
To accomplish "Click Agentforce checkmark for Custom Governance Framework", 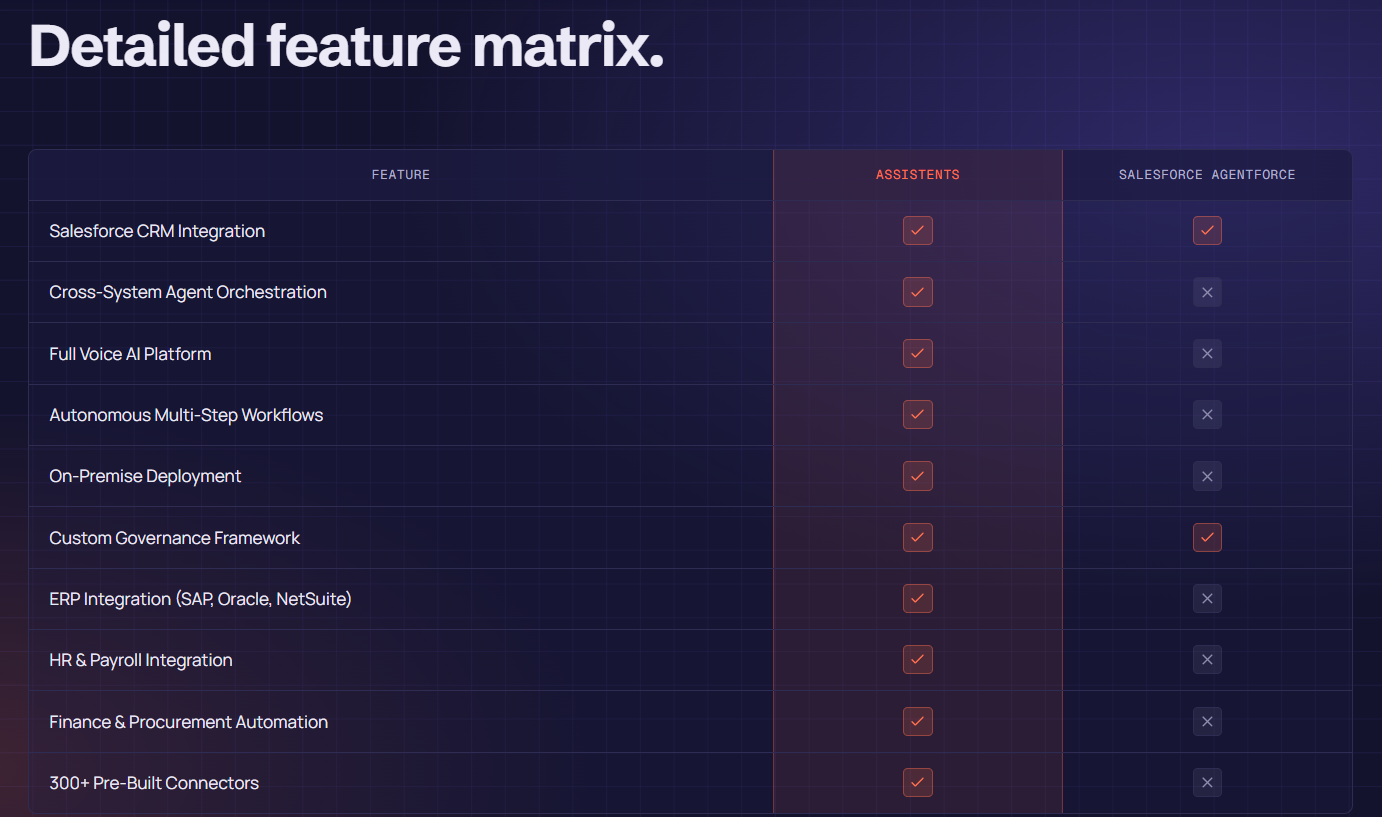I will (1207, 538).
